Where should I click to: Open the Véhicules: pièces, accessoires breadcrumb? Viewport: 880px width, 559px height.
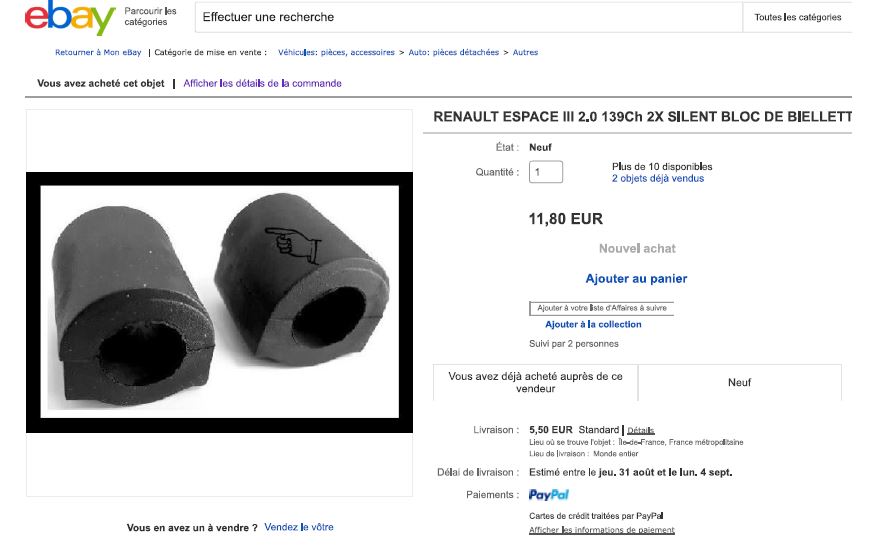336,52
